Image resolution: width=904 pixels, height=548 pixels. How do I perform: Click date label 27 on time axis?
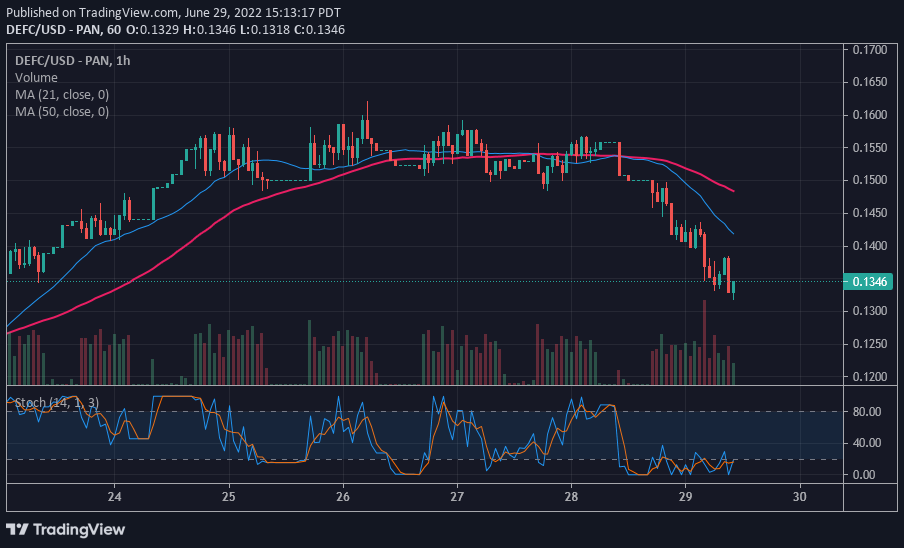tap(457, 496)
